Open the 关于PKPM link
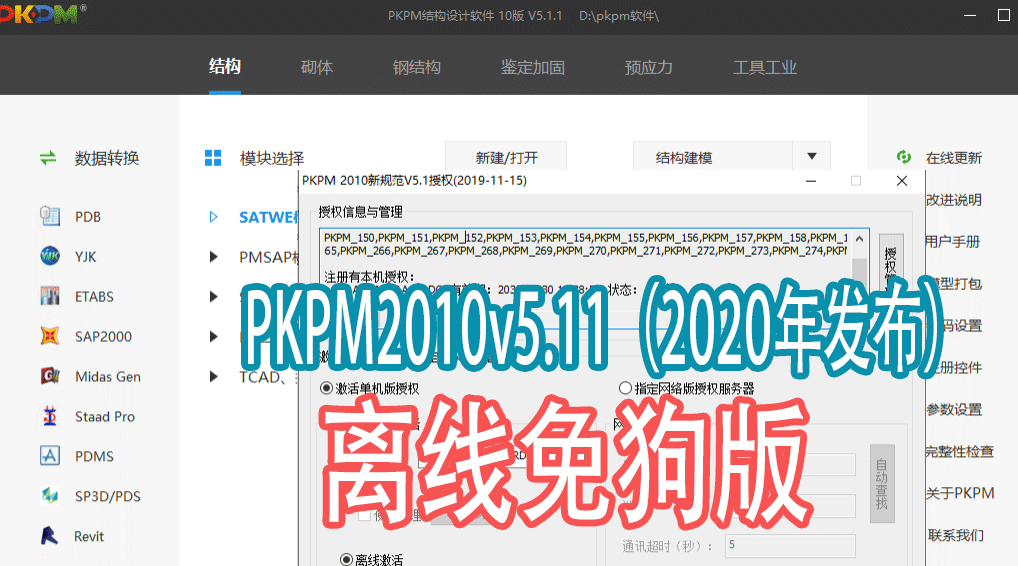The width and height of the screenshot is (1018, 566). pyautogui.click(x=960, y=493)
